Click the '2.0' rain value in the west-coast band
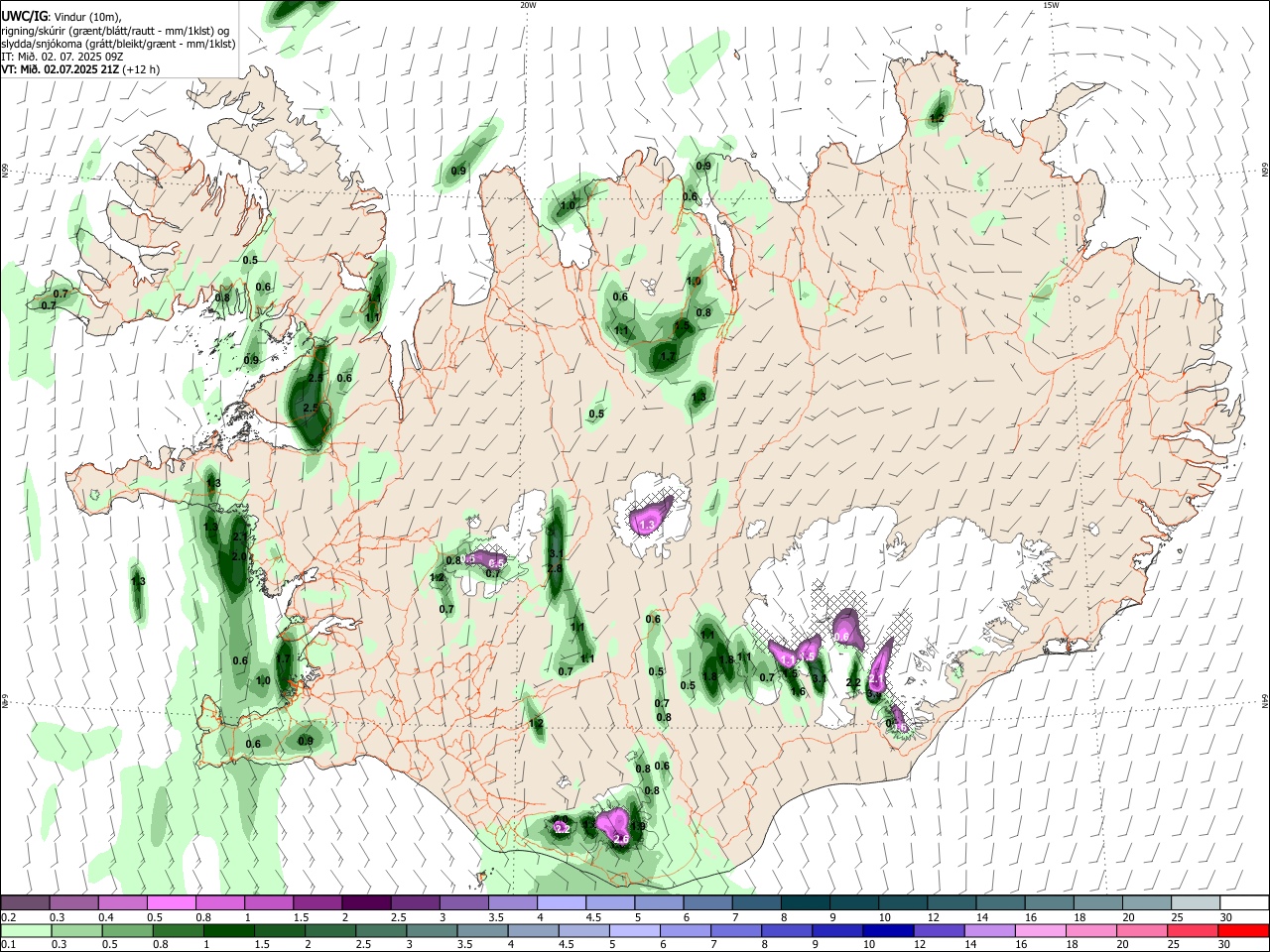 [238, 557]
